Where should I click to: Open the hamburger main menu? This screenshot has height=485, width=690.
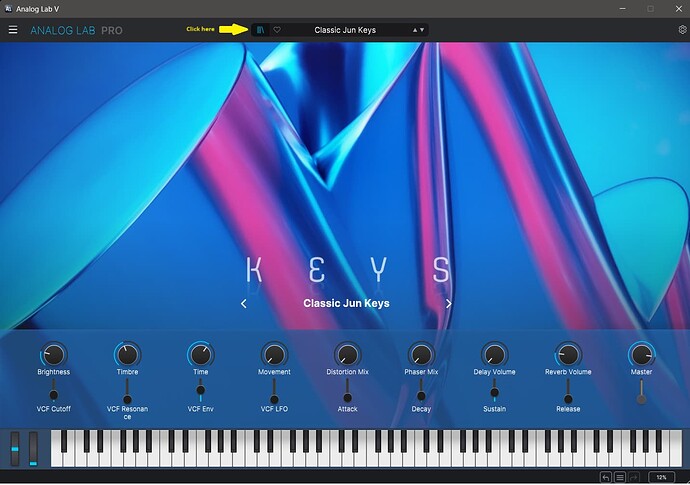click(13, 29)
